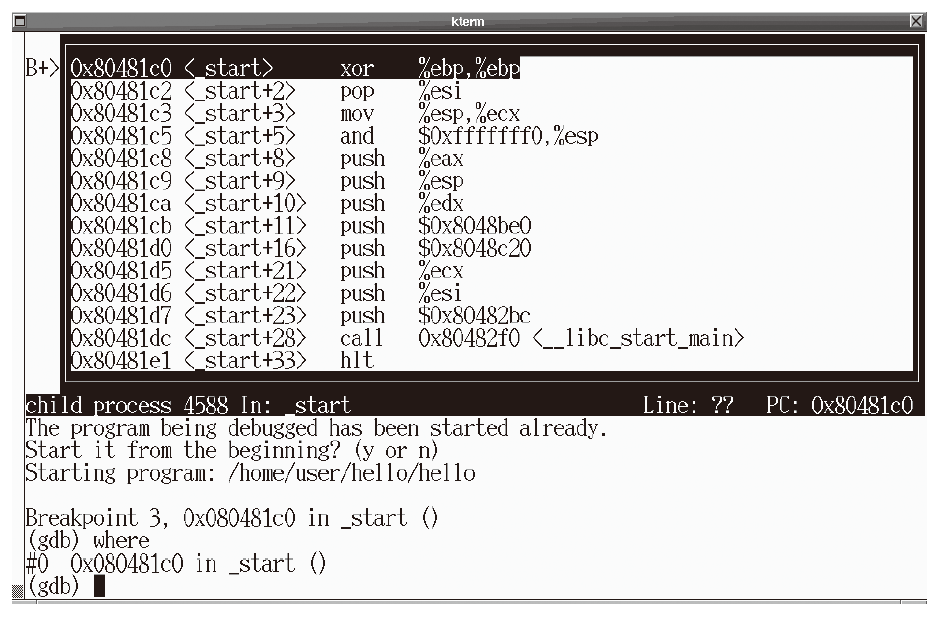Image resolution: width=942 pixels, height=619 pixels.
Task: Close the kterm window
Action: coord(917,21)
